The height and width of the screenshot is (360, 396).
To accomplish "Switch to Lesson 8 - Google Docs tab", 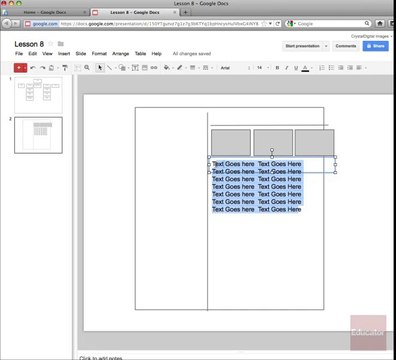I will click(x=135, y=12).
